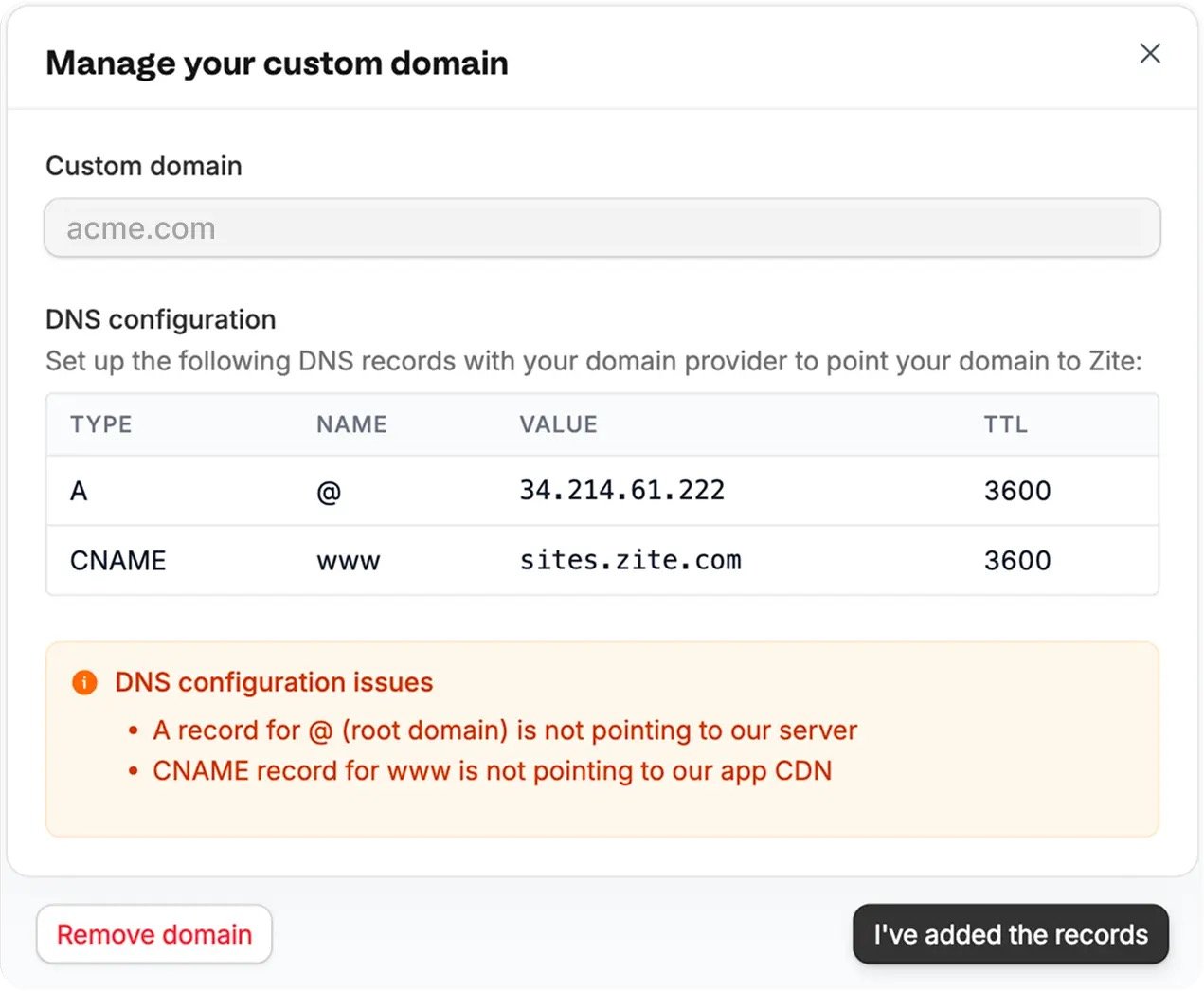Screen dimensions: 1204x991
Task: Click the acme.com custom domain field
Action: click(x=602, y=227)
